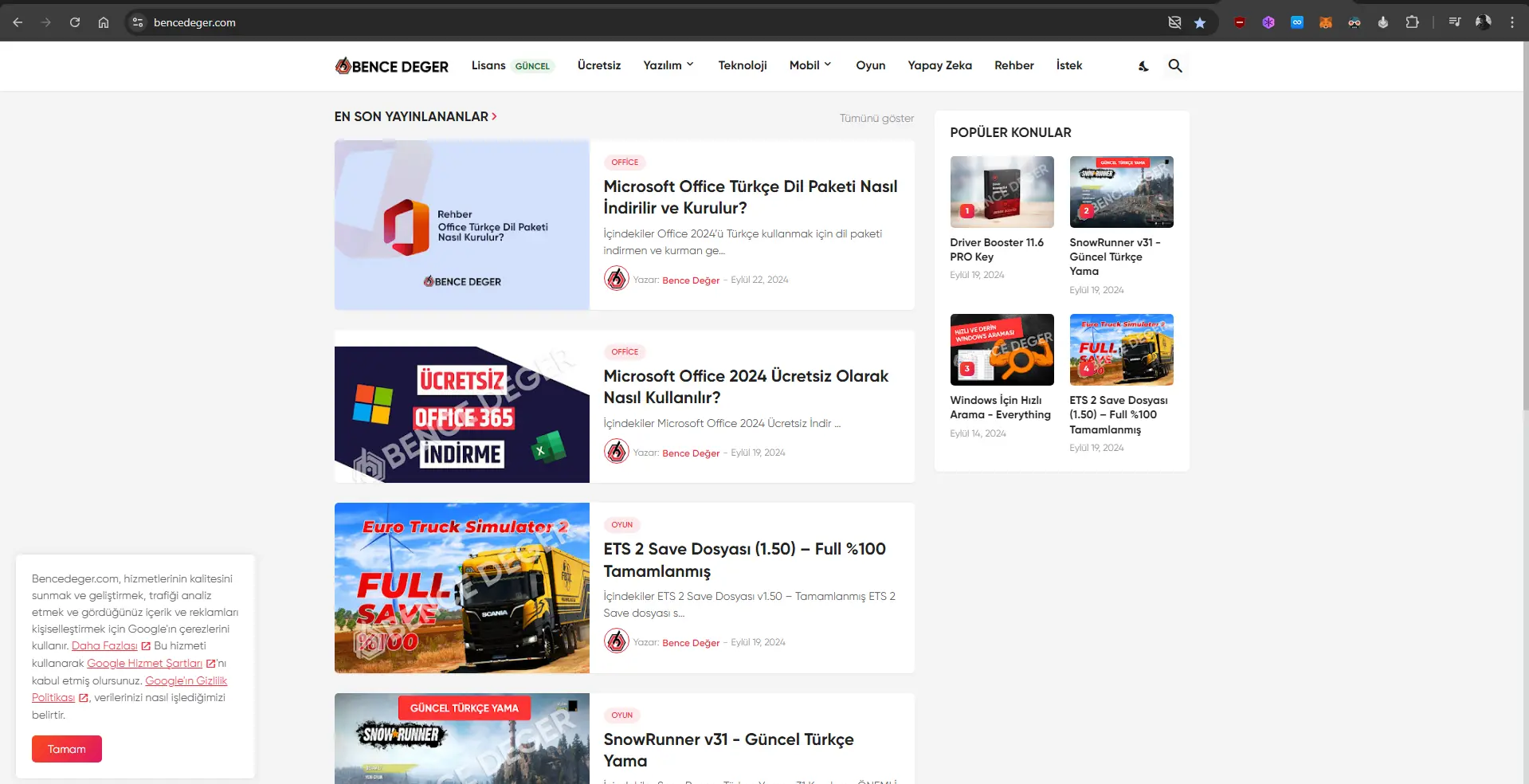This screenshot has width=1529, height=784.
Task: Open popular ETS 2 Save Dosyası thumbnail
Action: [1121, 350]
